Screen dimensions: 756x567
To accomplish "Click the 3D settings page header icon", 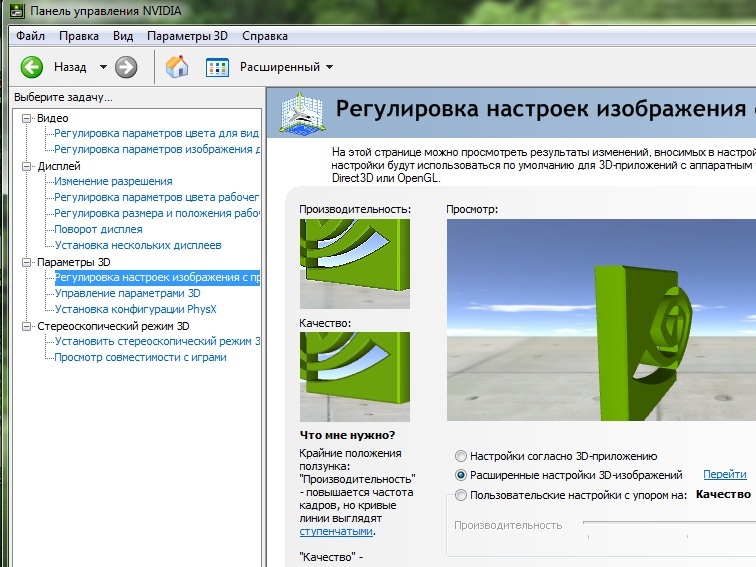I will 302,113.
